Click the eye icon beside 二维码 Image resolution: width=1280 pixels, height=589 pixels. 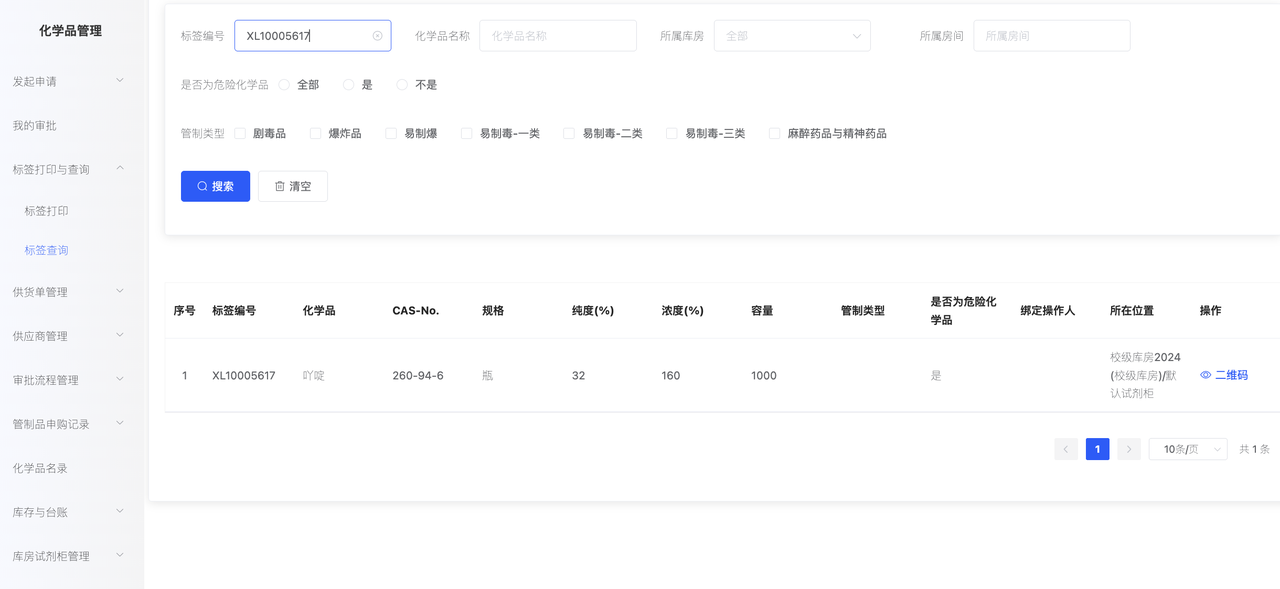point(1206,375)
